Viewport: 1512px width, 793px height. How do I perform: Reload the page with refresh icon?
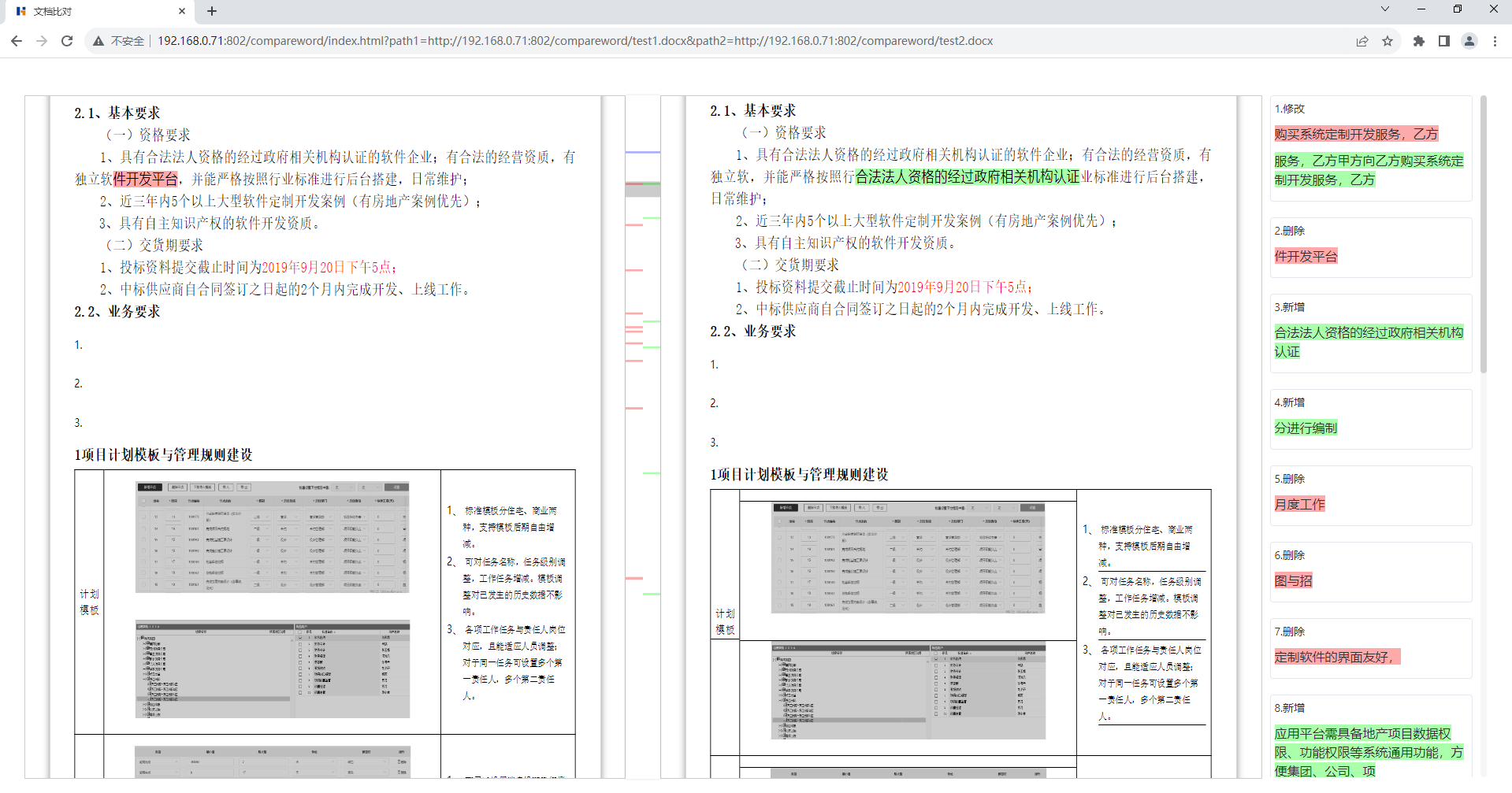(x=67, y=41)
